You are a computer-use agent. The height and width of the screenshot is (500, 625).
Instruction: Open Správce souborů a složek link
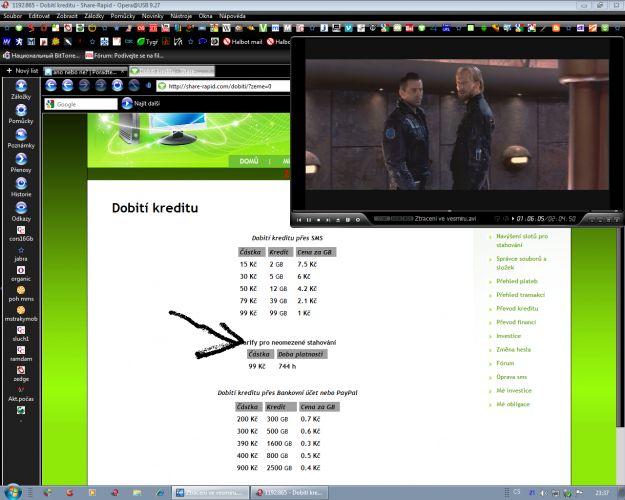pyautogui.click(x=521, y=263)
